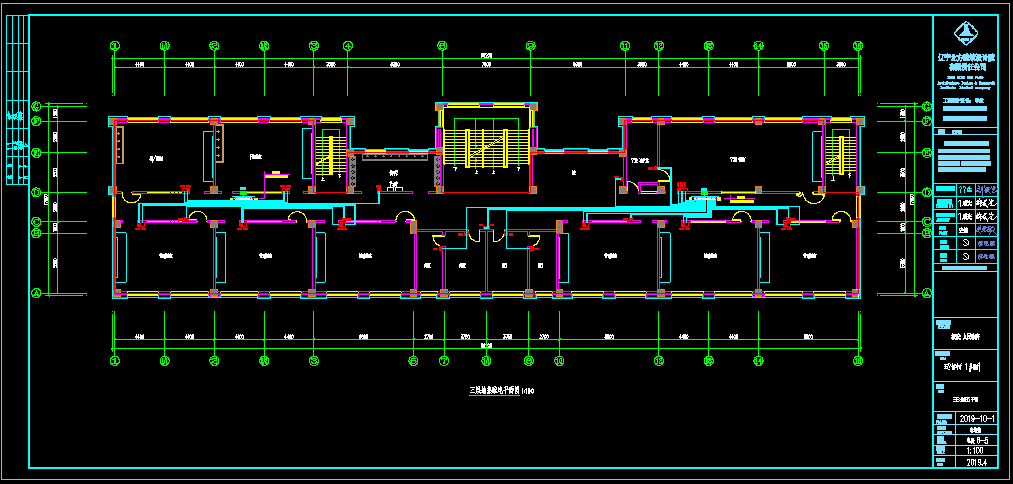Click the door swing arc in the far-left room
This screenshot has height=484, width=1013.
tap(130, 198)
